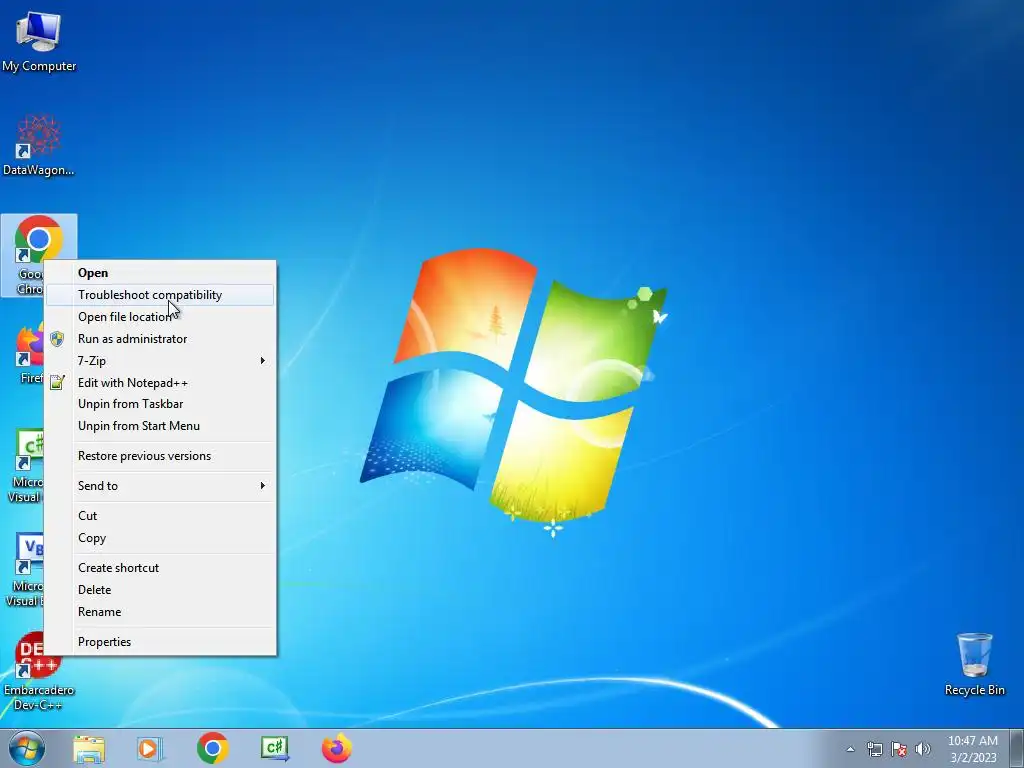The height and width of the screenshot is (768, 1024).
Task: Choose Rename in the context menu
Action: [x=160, y=612]
